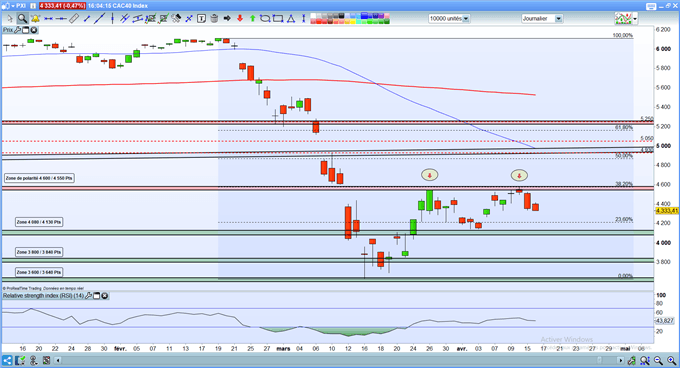Click the 23,60% Fibonacci level label
Image resolution: width=680 pixels, height=368 pixels.
(x=624, y=219)
